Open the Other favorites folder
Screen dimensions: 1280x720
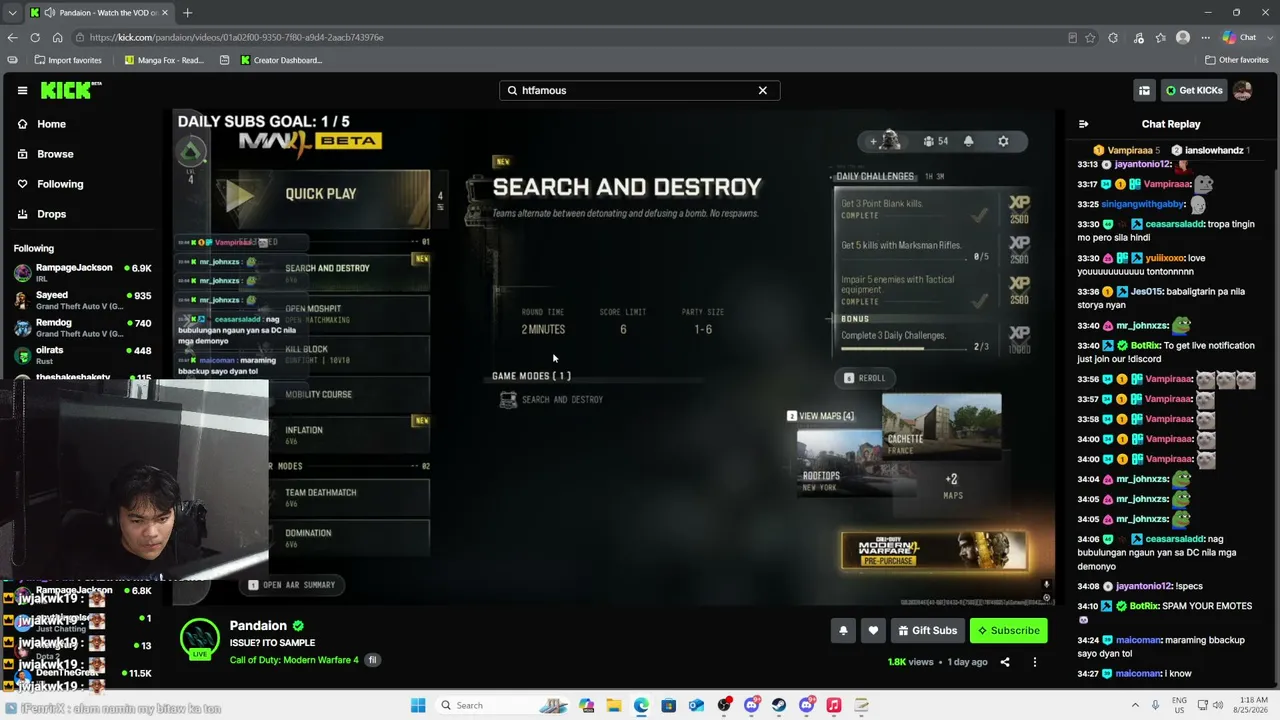1237,60
